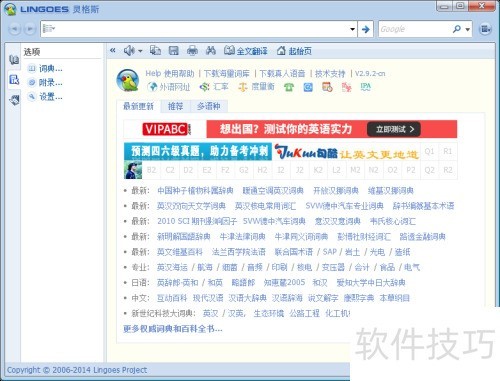Click the Lingoes parrot icon in the title bar
This screenshot has height=381, width=500.
pos(10,9)
